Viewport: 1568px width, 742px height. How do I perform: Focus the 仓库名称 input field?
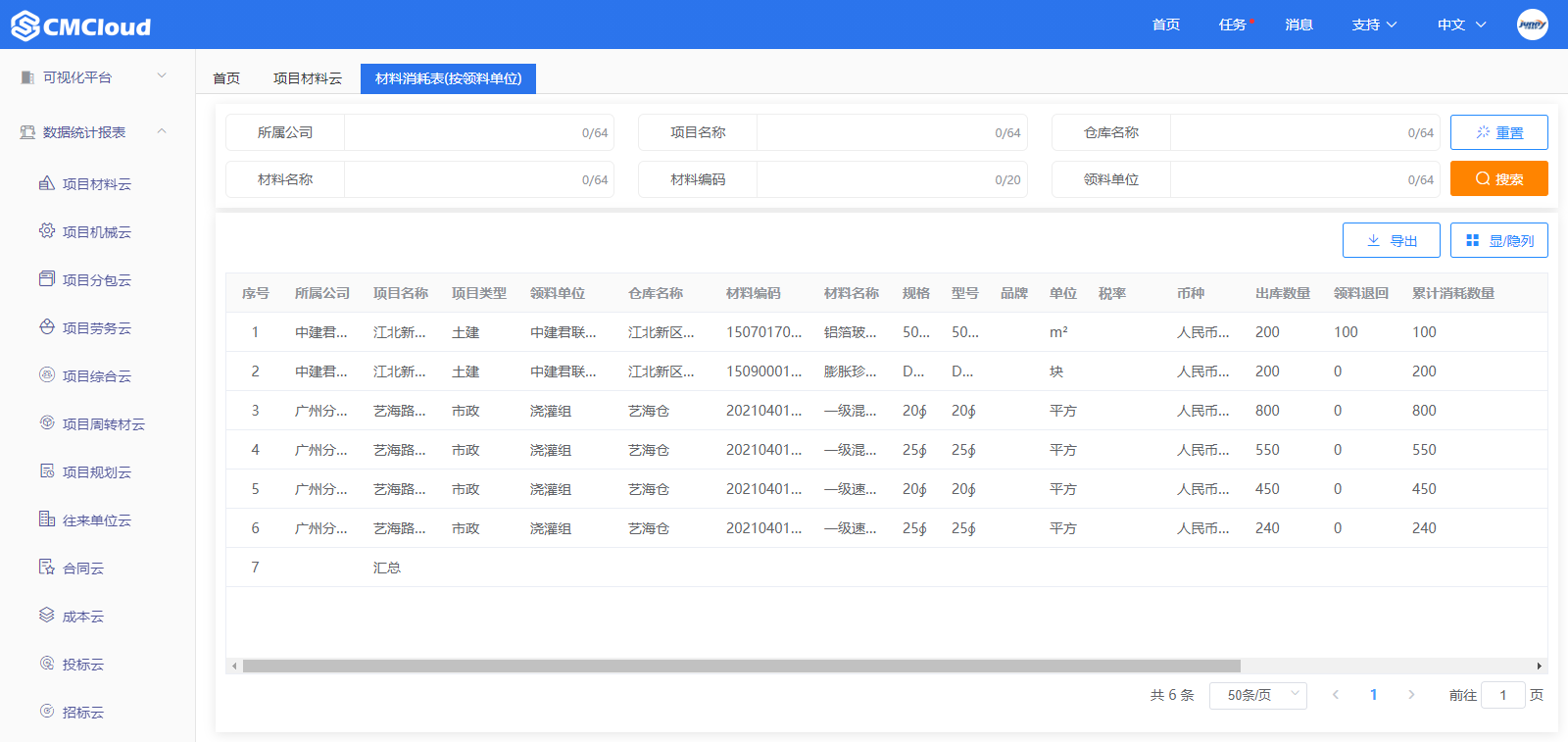1305,132
